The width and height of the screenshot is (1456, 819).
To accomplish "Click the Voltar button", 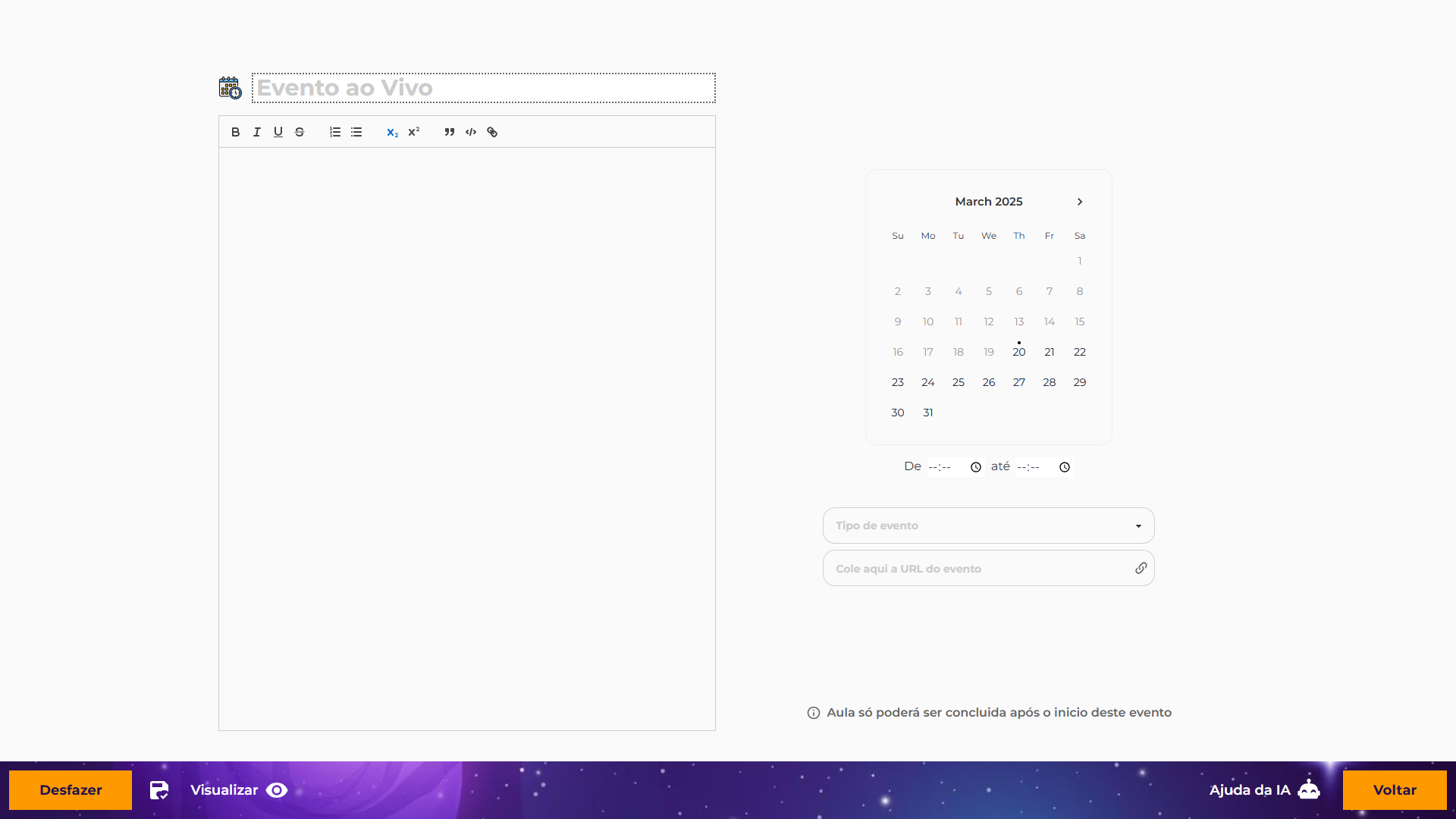I will click(x=1395, y=790).
